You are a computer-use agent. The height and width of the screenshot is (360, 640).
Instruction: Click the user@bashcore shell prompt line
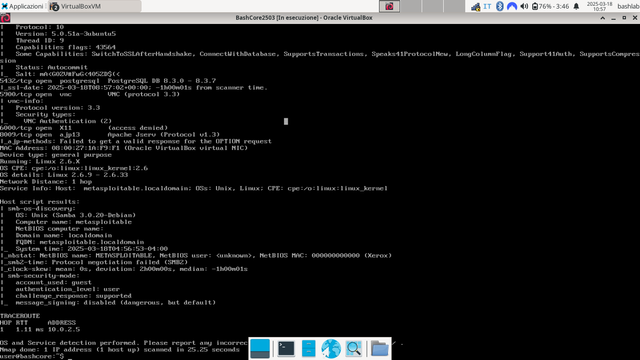32,356
